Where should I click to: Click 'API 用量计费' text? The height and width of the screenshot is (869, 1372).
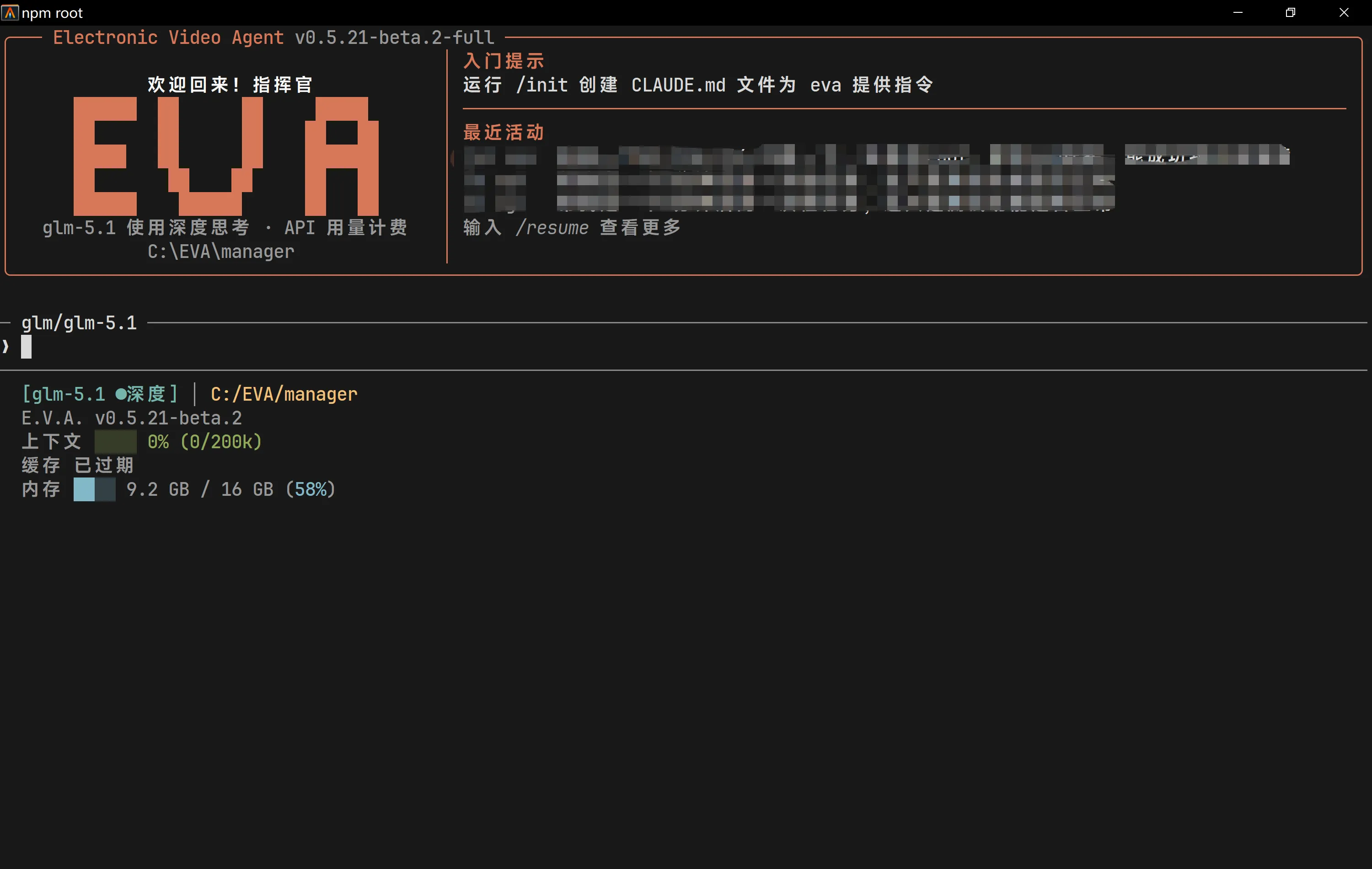[x=346, y=227]
